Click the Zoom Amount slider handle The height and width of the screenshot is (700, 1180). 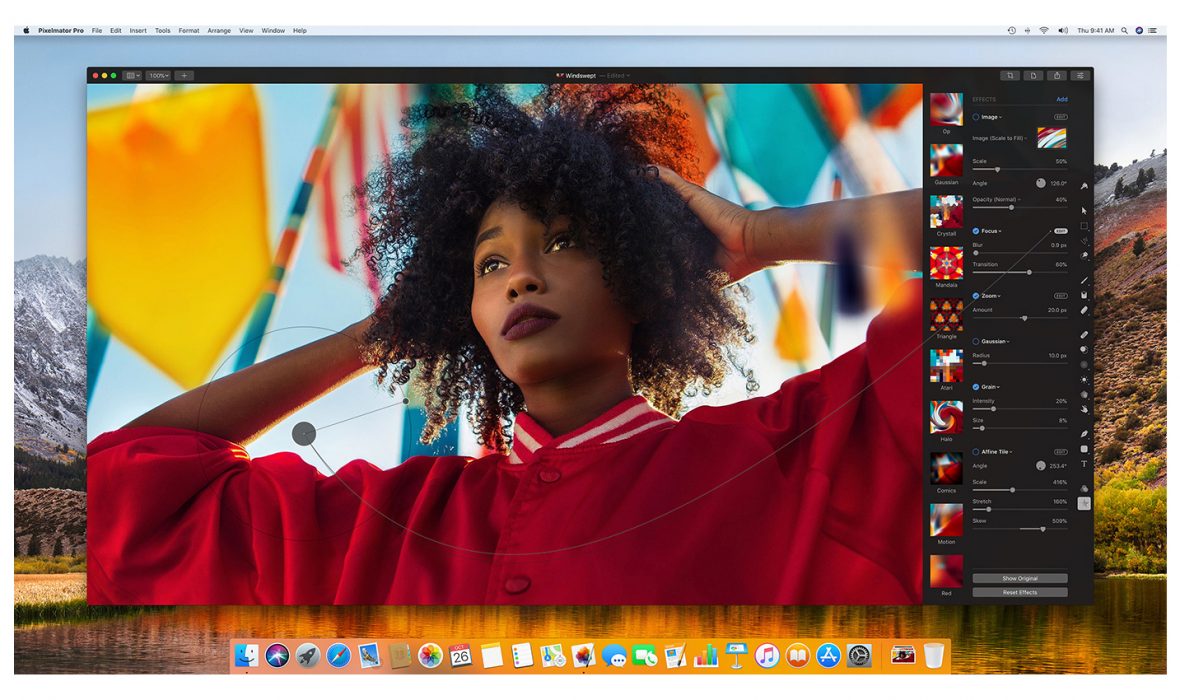click(x=1023, y=318)
